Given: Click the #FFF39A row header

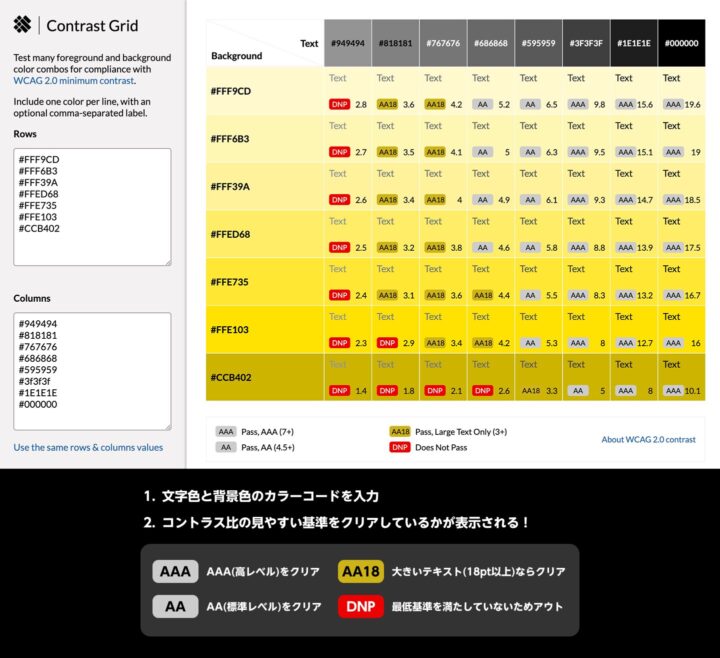Looking at the screenshot, I should point(265,186).
